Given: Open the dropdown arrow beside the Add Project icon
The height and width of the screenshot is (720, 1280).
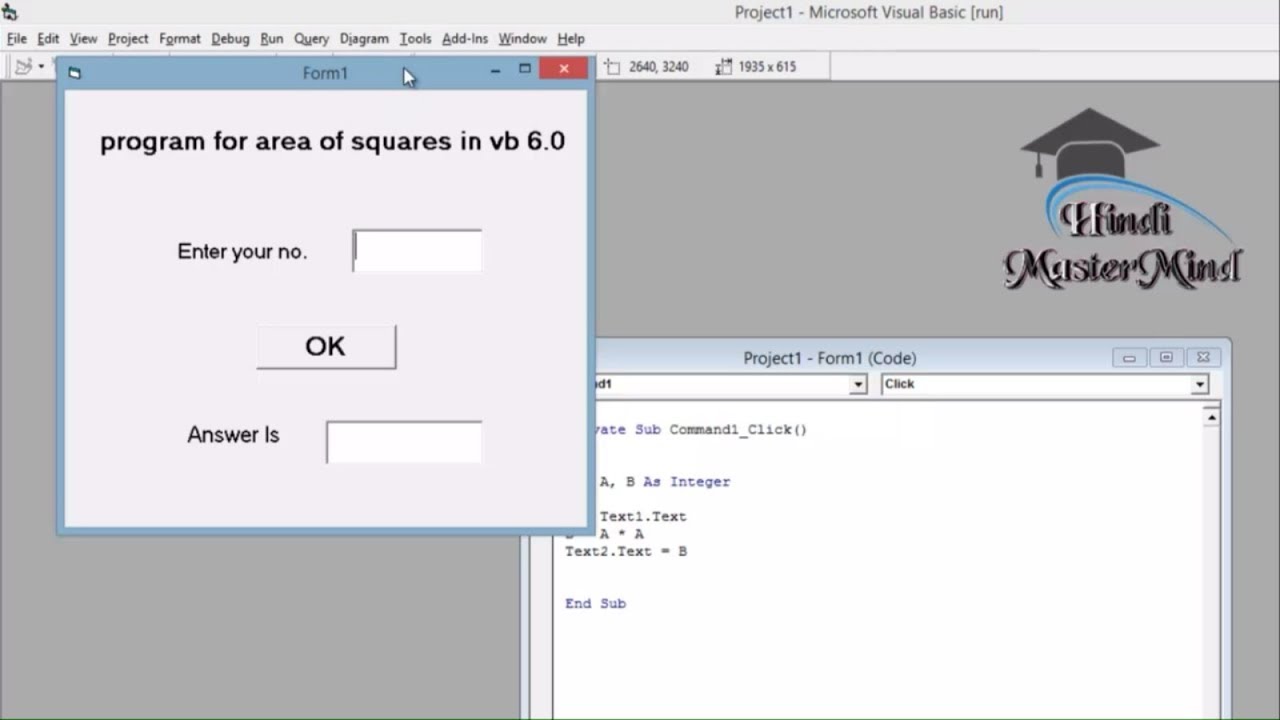Looking at the screenshot, I should point(41,67).
